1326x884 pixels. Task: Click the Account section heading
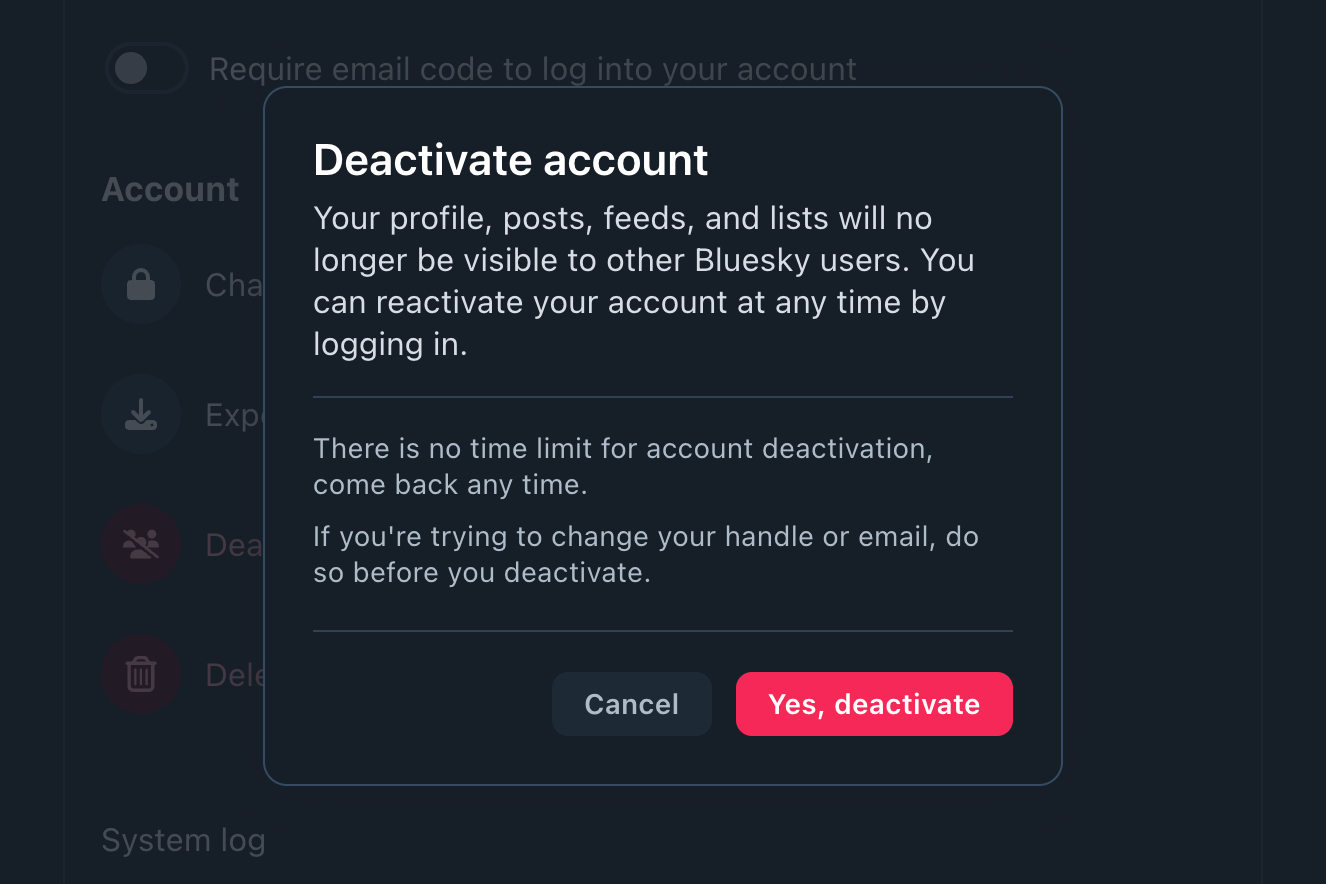[x=170, y=189]
